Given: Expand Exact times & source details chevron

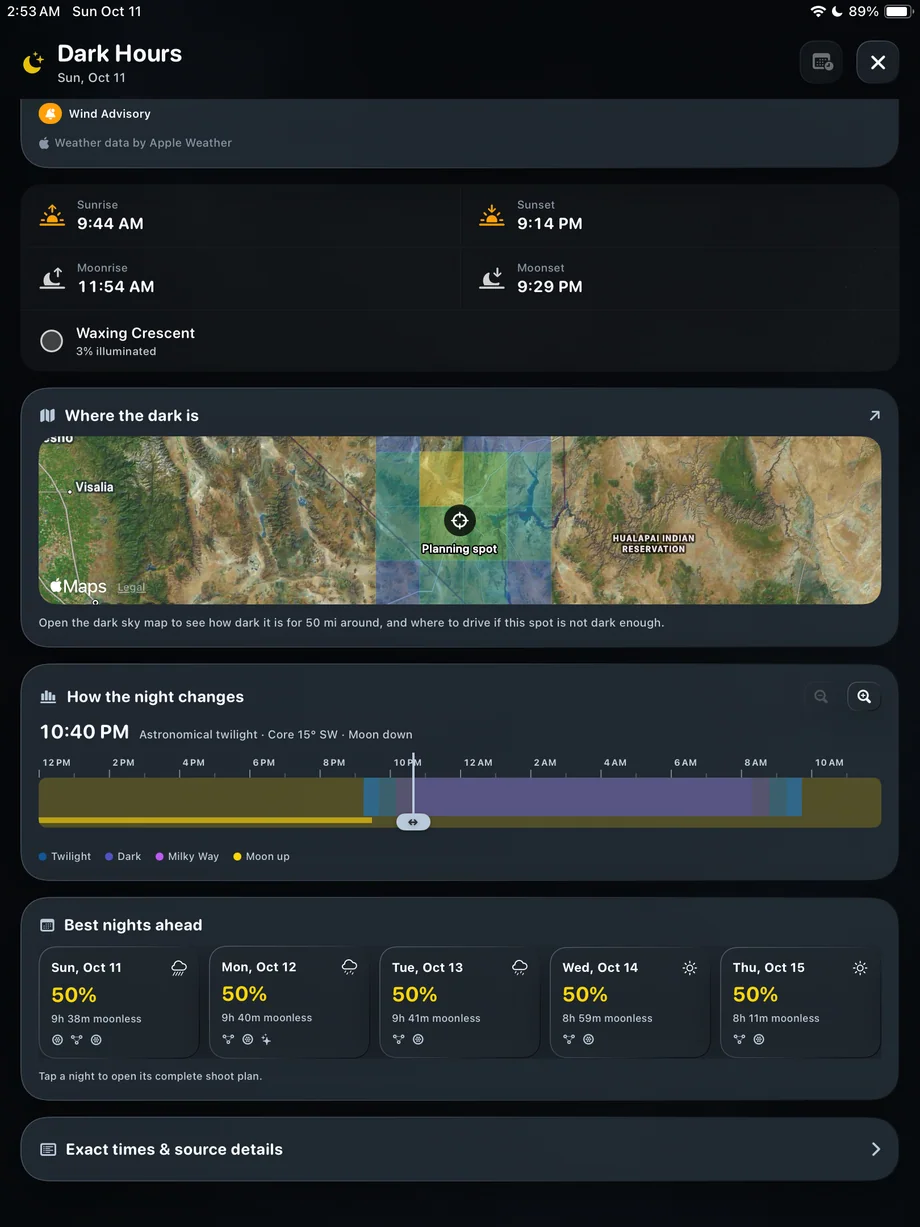Looking at the screenshot, I should coord(876,1150).
